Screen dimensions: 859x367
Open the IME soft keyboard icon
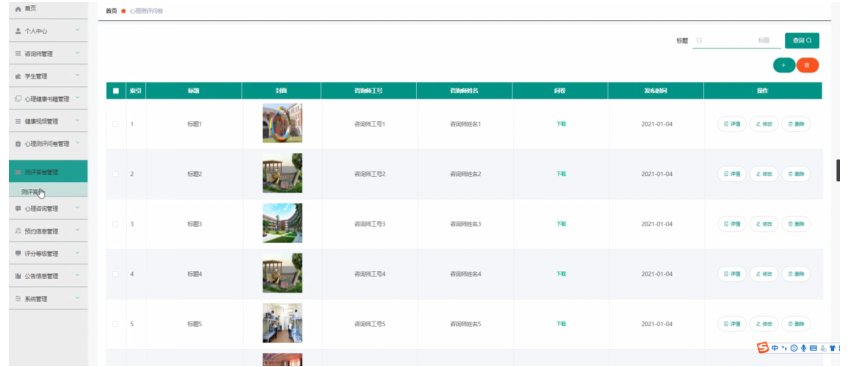click(x=814, y=348)
